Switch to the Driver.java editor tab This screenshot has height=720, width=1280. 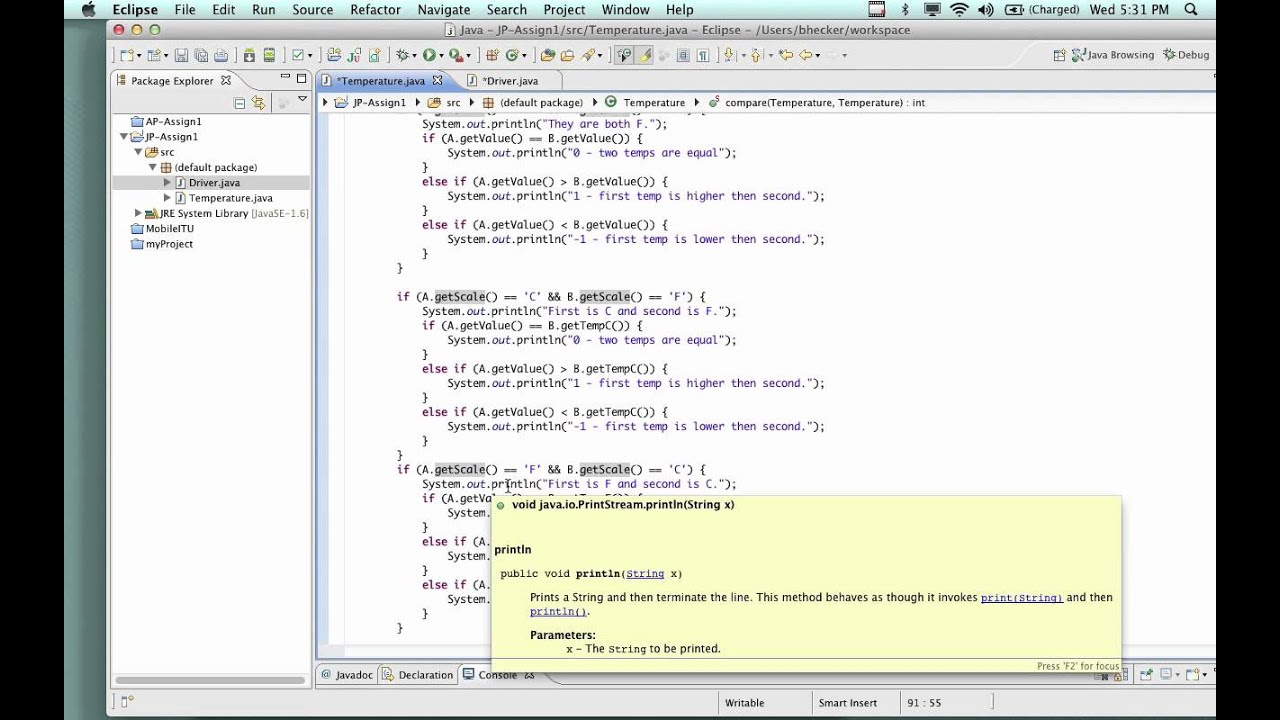click(x=510, y=81)
